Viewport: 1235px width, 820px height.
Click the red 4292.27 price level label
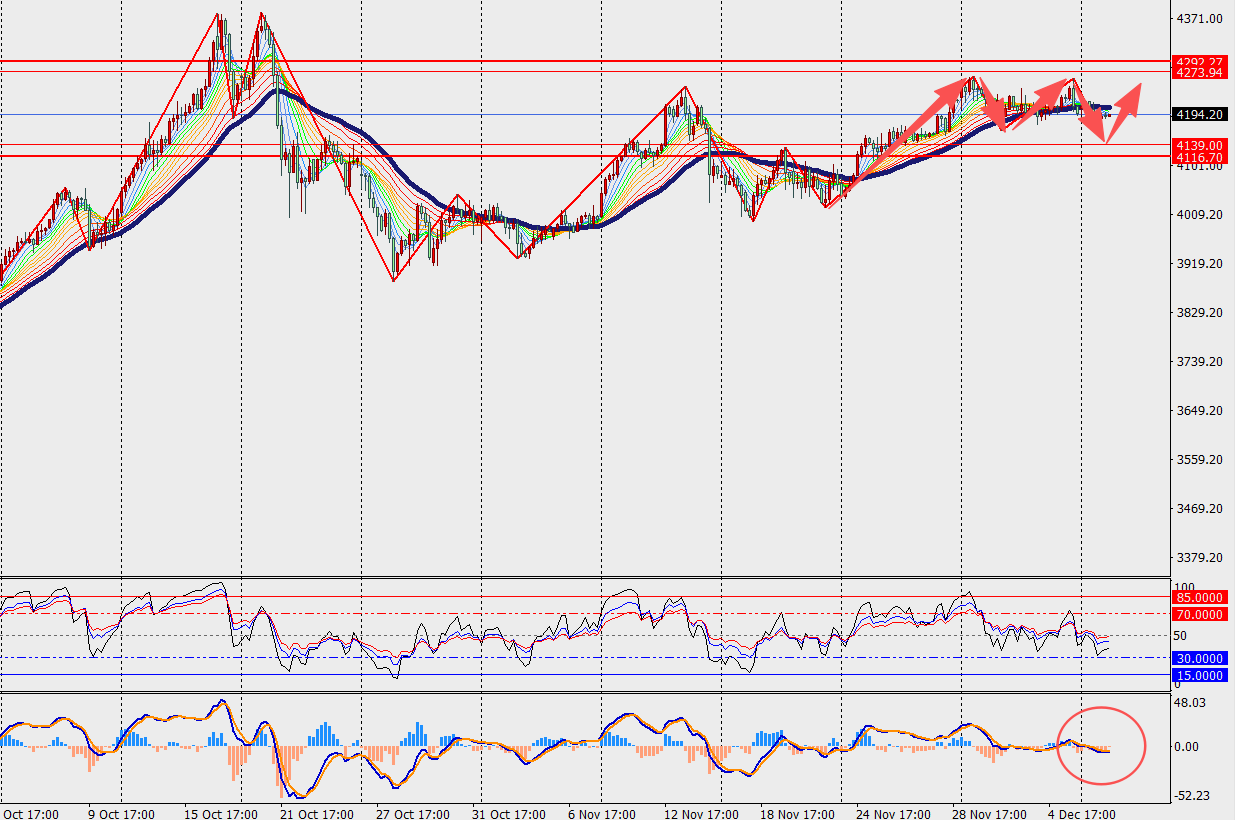click(x=1200, y=62)
